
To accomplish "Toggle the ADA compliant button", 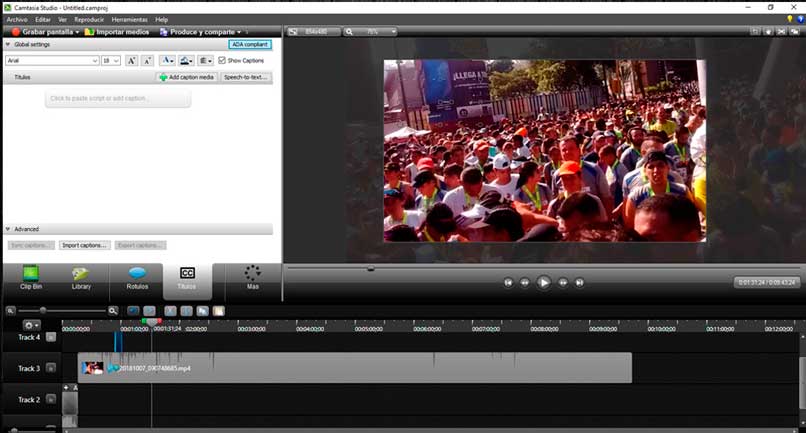I will [250, 45].
